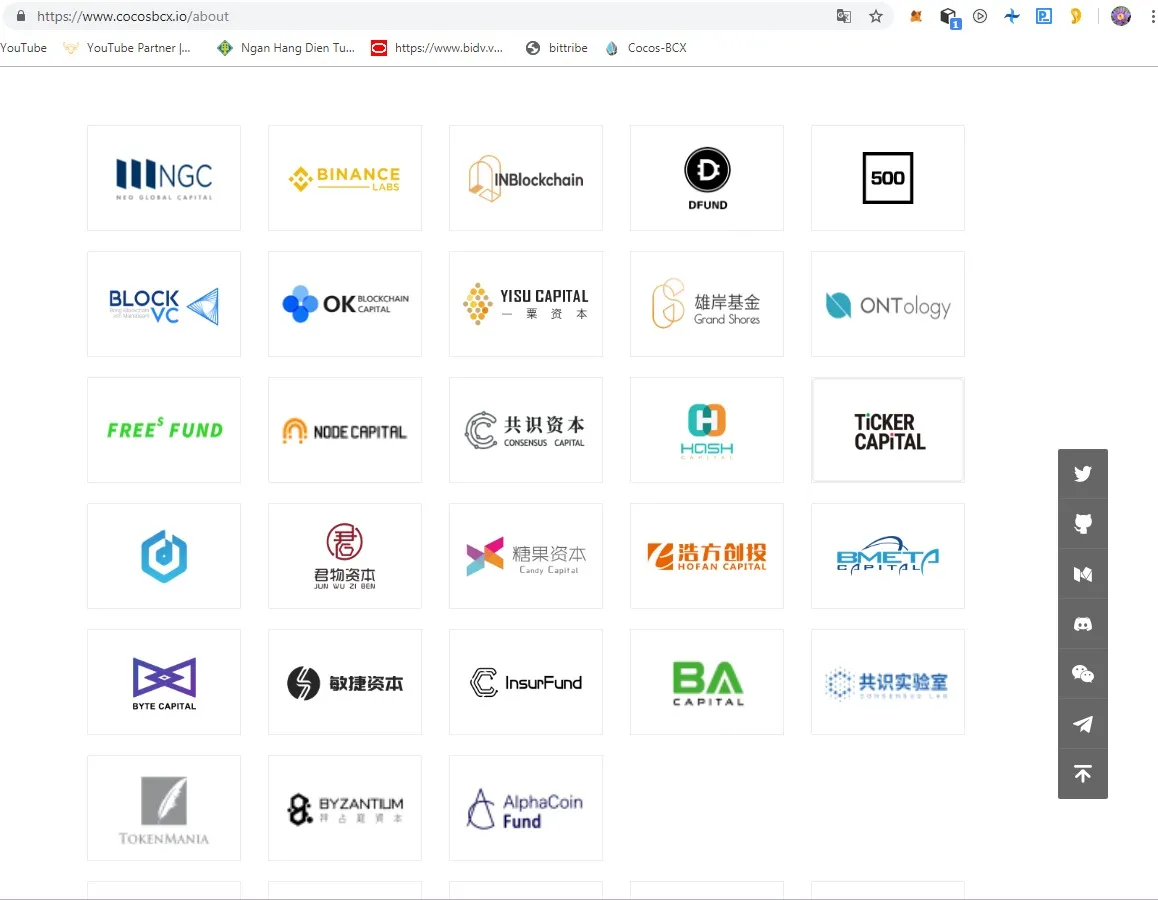This screenshot has width=1158, height=900.
Task: Click the Frees Fund logo card
Action: (x=164, y=430)
